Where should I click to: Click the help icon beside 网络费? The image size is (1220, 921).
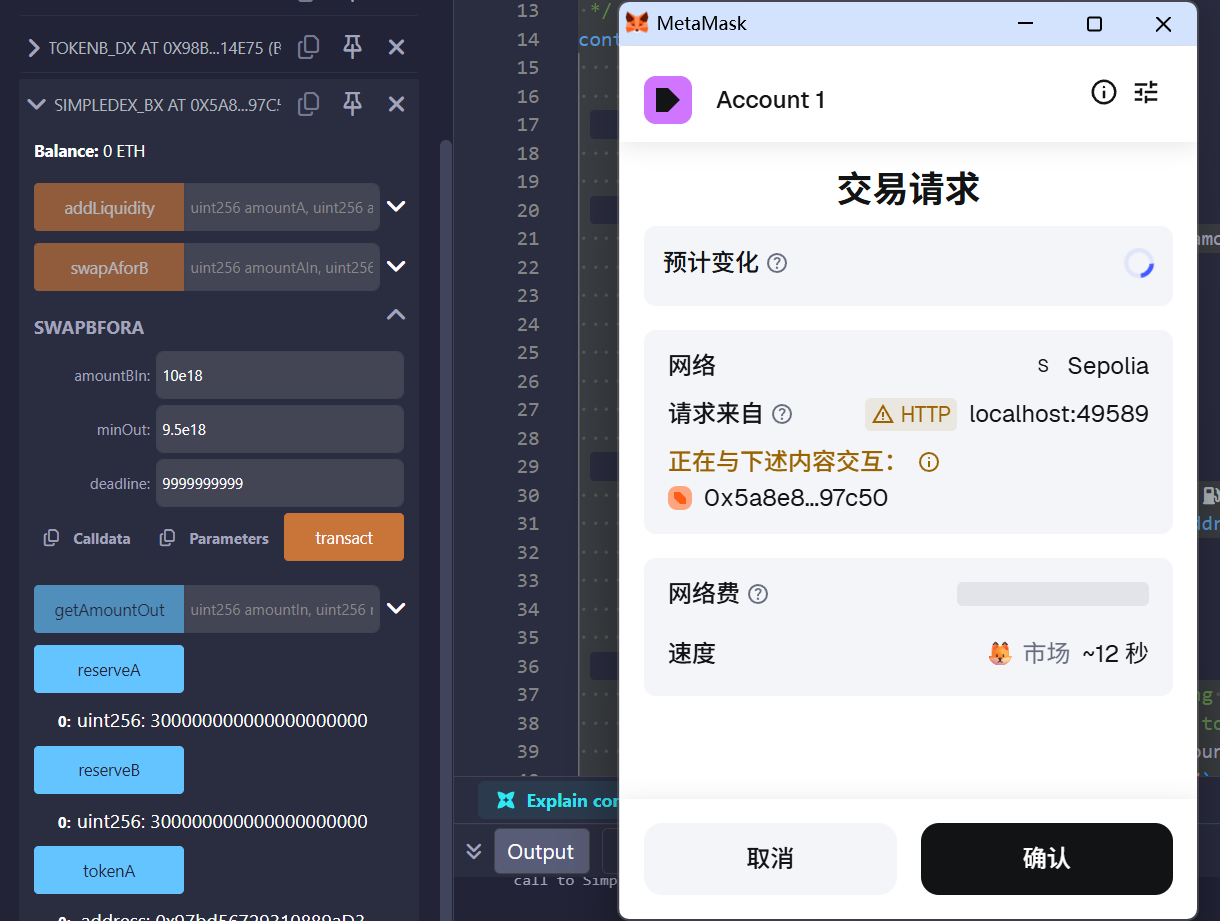(x=758, y=594)
